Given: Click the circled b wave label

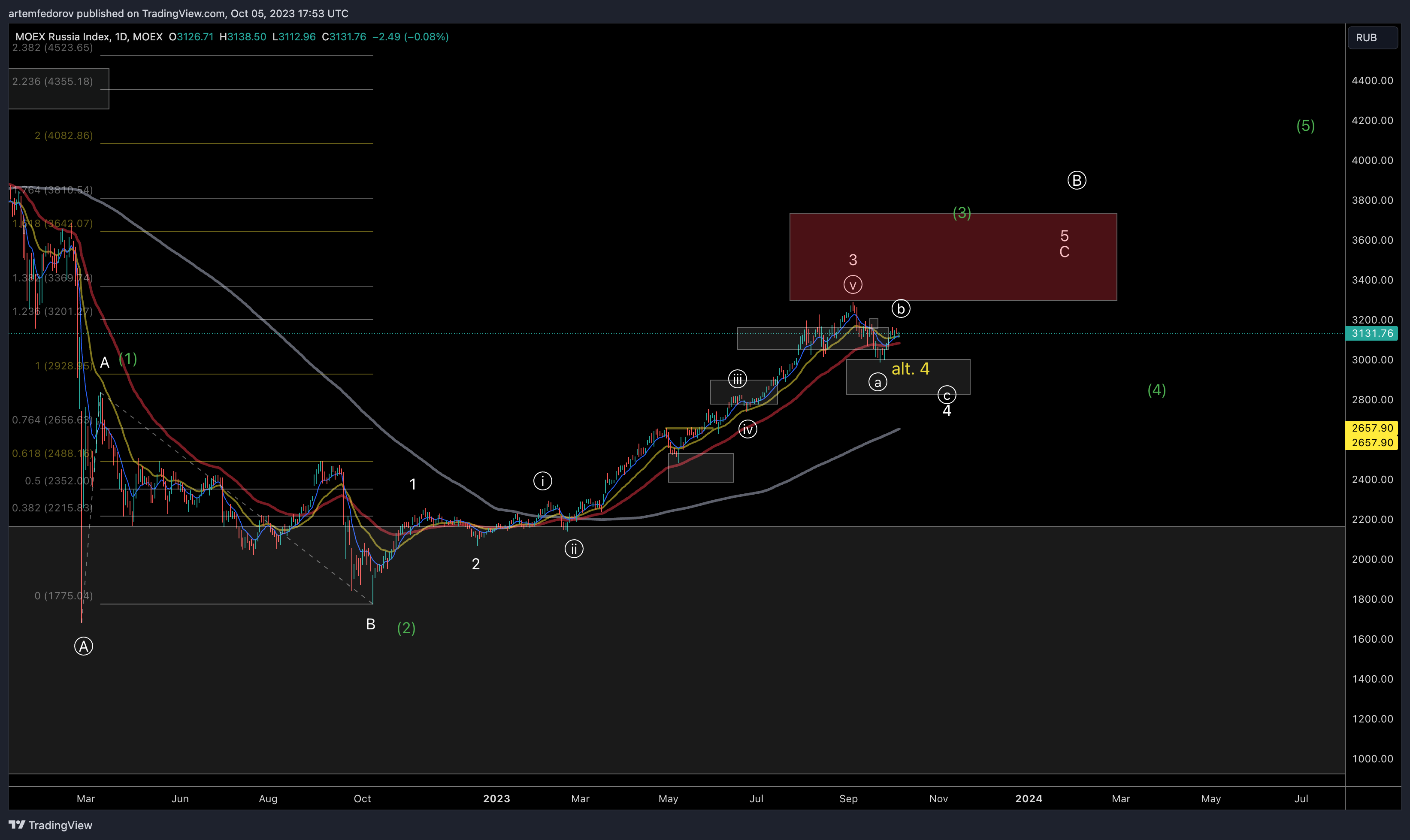Looking at the screenshot, I should pos(901,309).
